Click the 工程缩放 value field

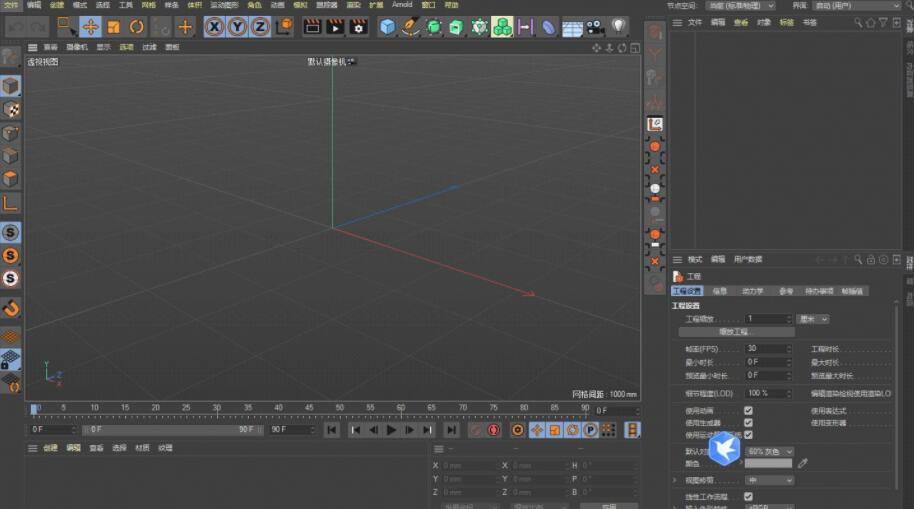(x=766, y=319)
